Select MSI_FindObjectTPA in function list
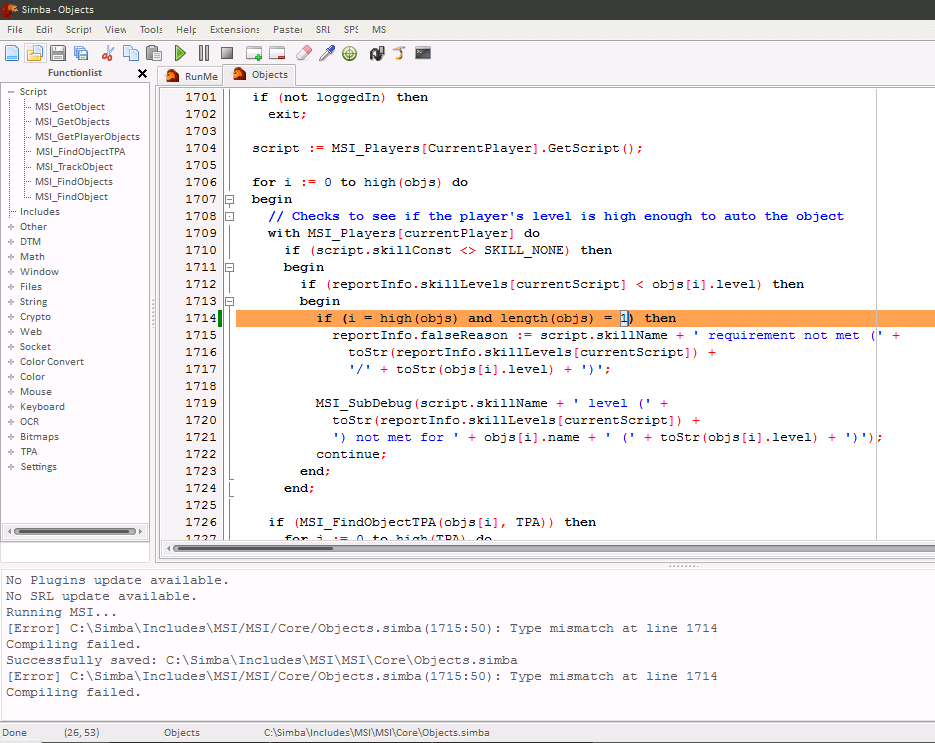Image resolution: width=935 pixels, height=743 pixels. coord(80,152)
